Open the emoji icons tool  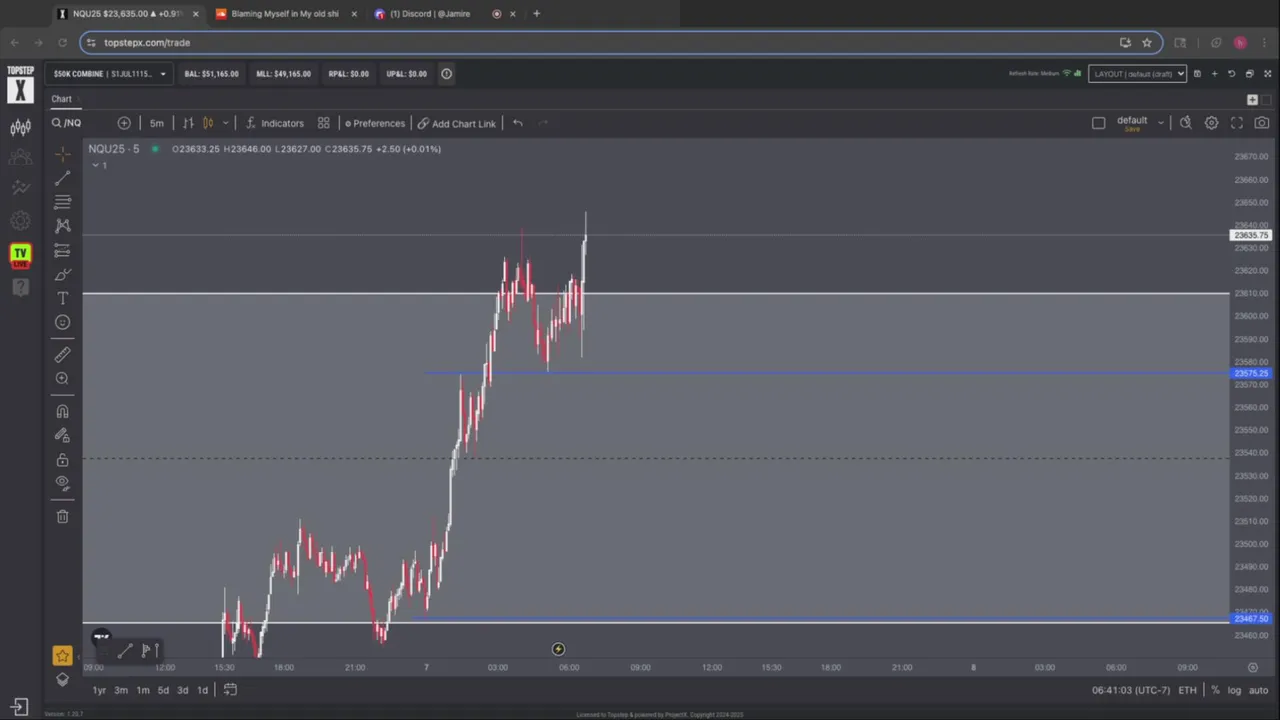coord(62,322)
